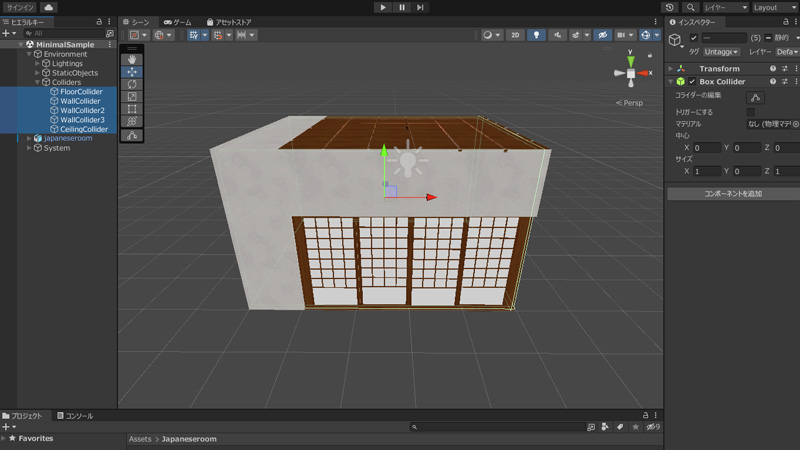This screenshot has height=450, width=800.
Task: Select the Rotate tool in scene toolbar
Action: 133,84
